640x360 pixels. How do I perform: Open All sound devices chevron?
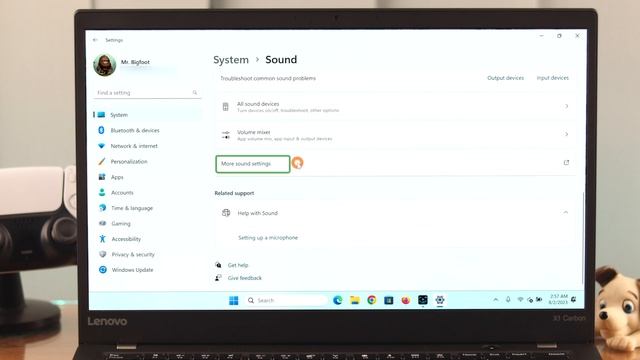[566, 106]
